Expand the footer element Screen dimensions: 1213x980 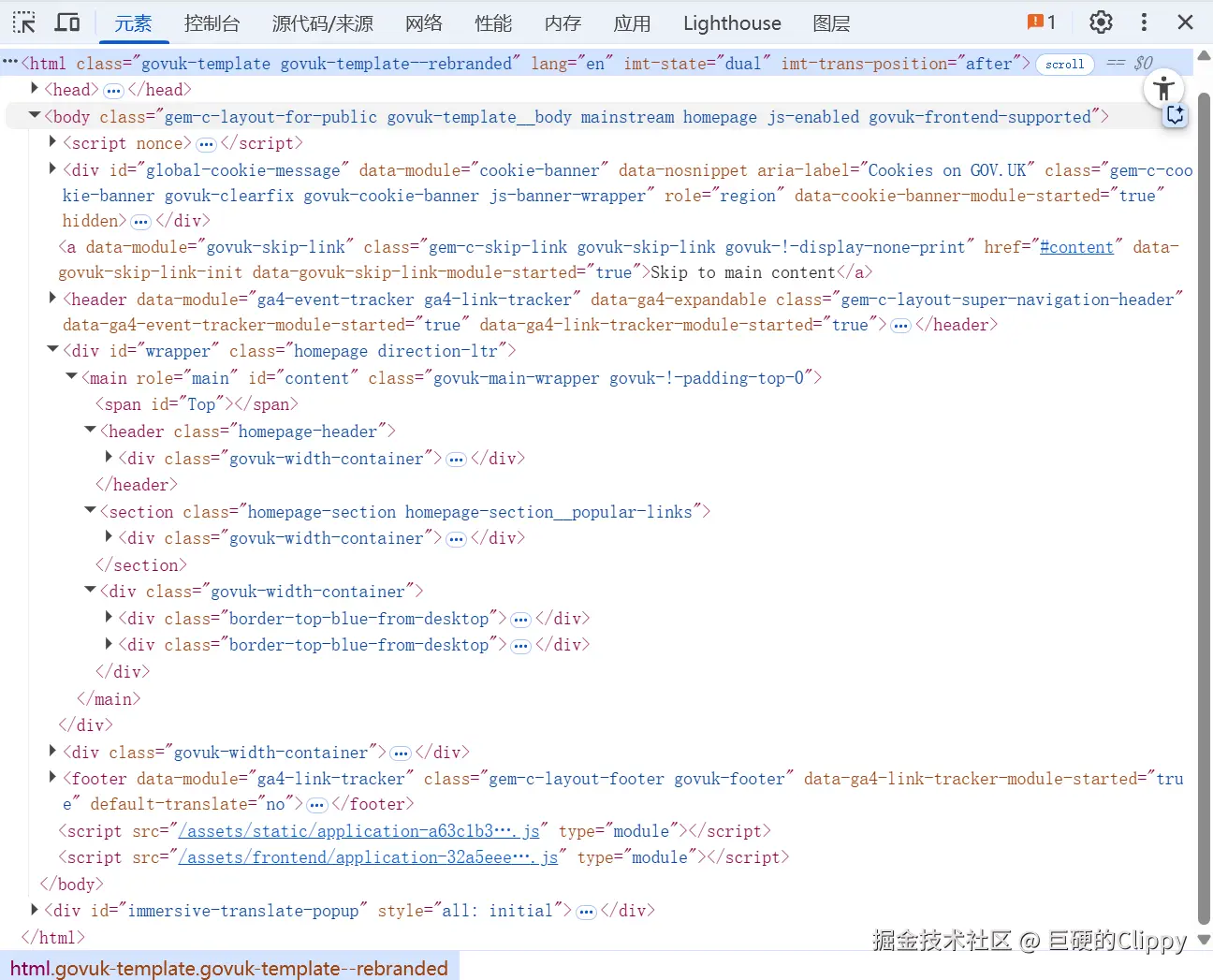(52, 779)
